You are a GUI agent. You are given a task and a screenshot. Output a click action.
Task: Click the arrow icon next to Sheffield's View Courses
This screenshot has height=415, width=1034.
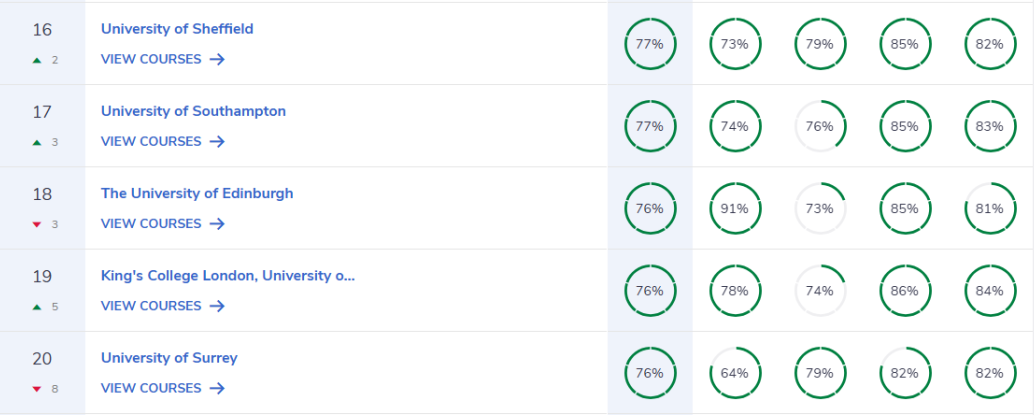point(218,59)
